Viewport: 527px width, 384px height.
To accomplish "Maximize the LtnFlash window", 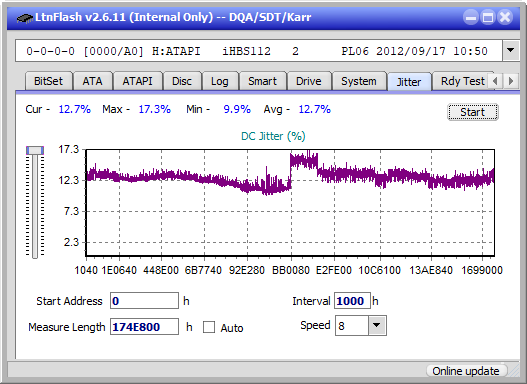I will (488, 17).
